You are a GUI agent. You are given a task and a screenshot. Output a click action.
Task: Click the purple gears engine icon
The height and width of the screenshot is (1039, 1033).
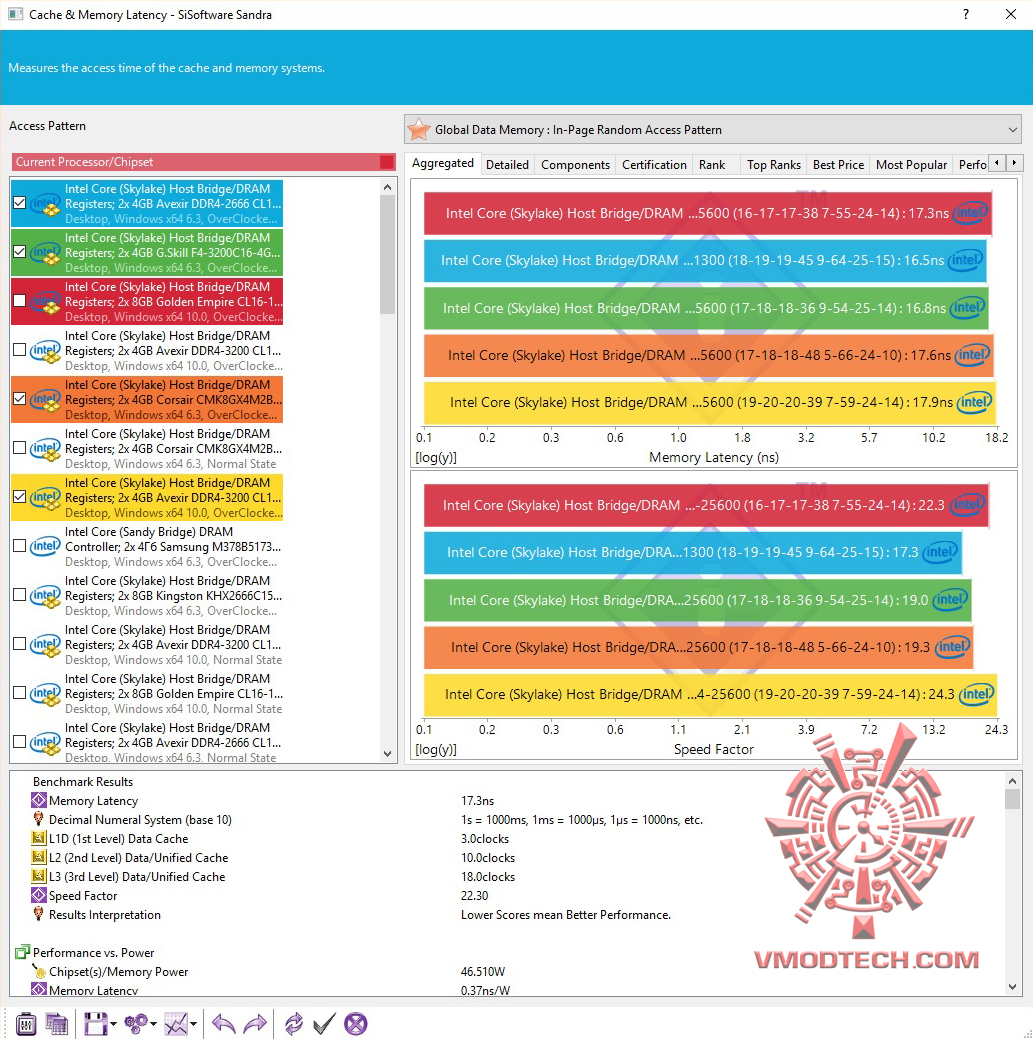(136, 1024)
